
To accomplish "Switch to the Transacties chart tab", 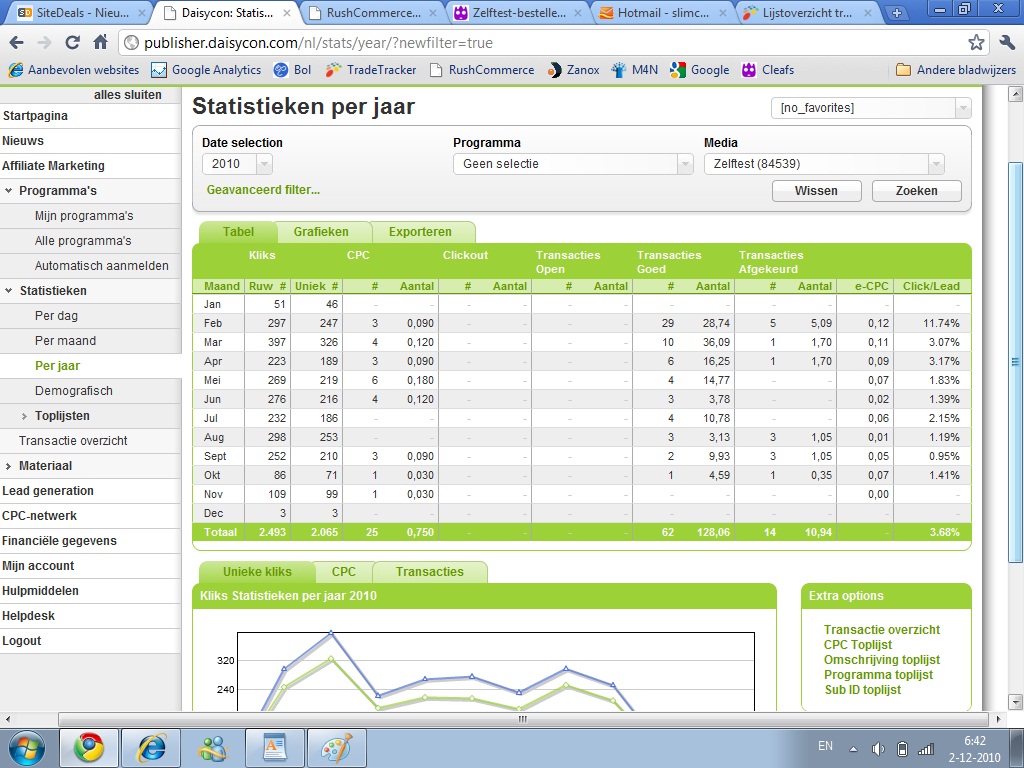I will point(430,572).
